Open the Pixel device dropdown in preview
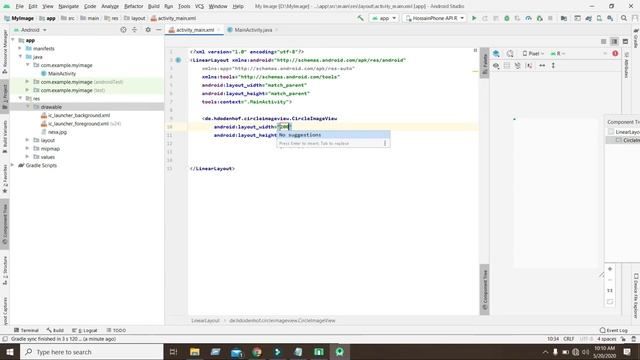The width and height of the screenshot is (640, 360). coord(533,53)
